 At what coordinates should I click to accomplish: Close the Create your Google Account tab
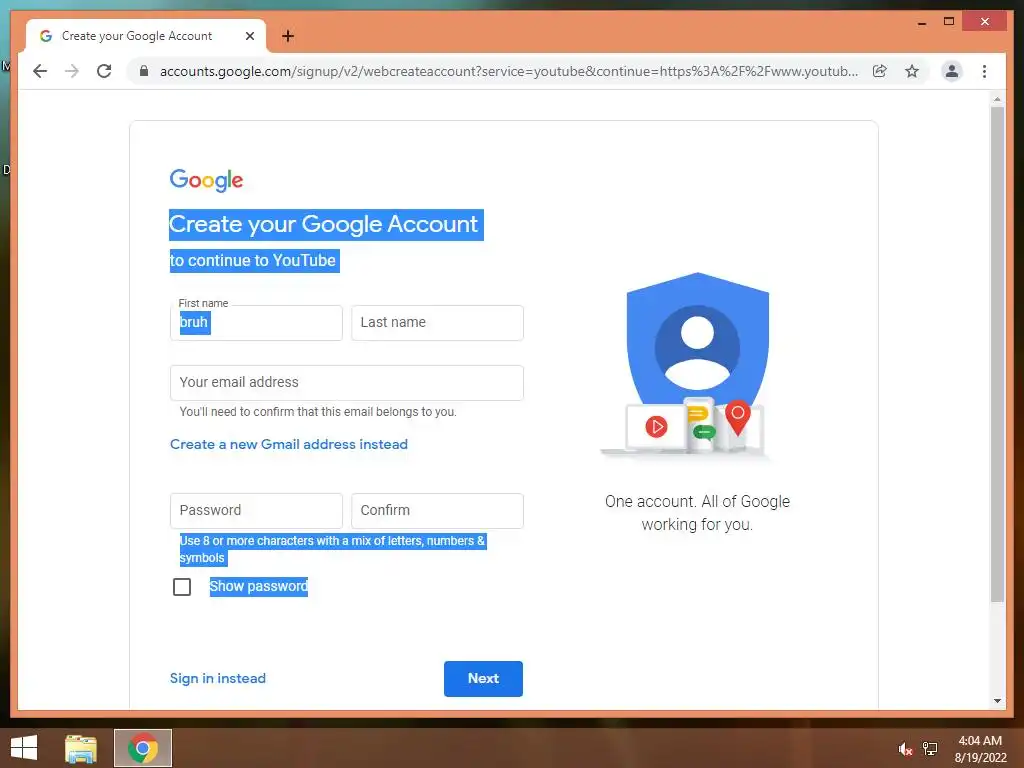(249, 36)
